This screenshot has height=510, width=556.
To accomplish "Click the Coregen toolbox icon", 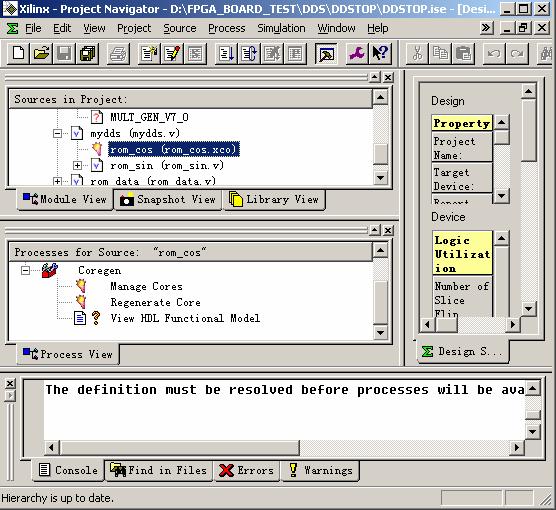I will tap(50, 270).
